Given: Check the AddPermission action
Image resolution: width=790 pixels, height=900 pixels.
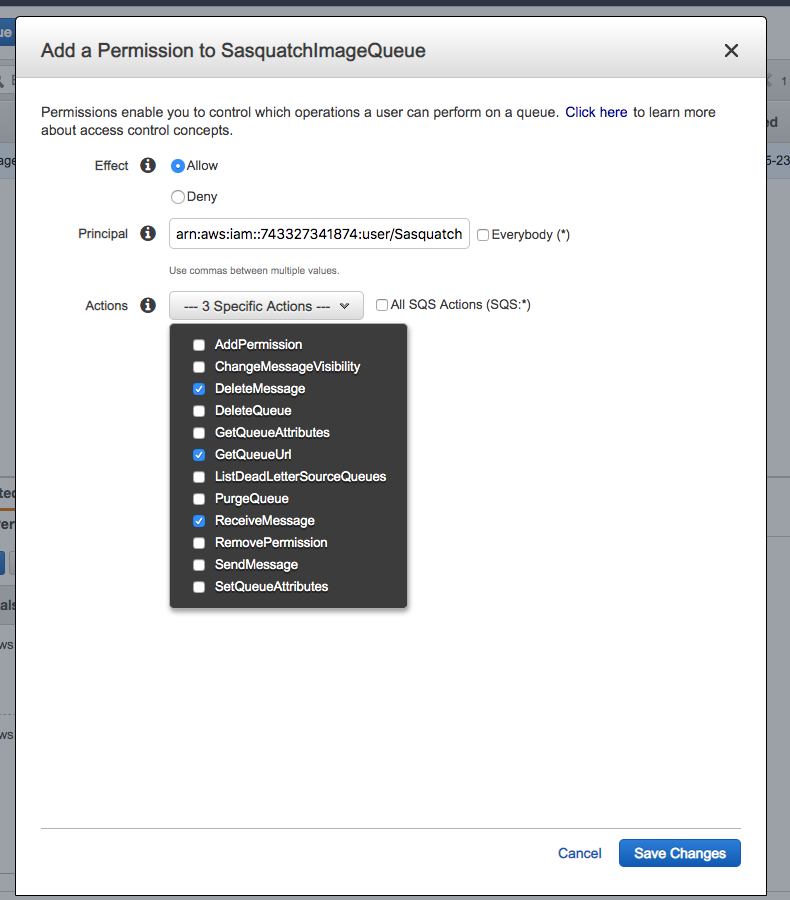Looking at the screenshot, I should tap(199, 345).
